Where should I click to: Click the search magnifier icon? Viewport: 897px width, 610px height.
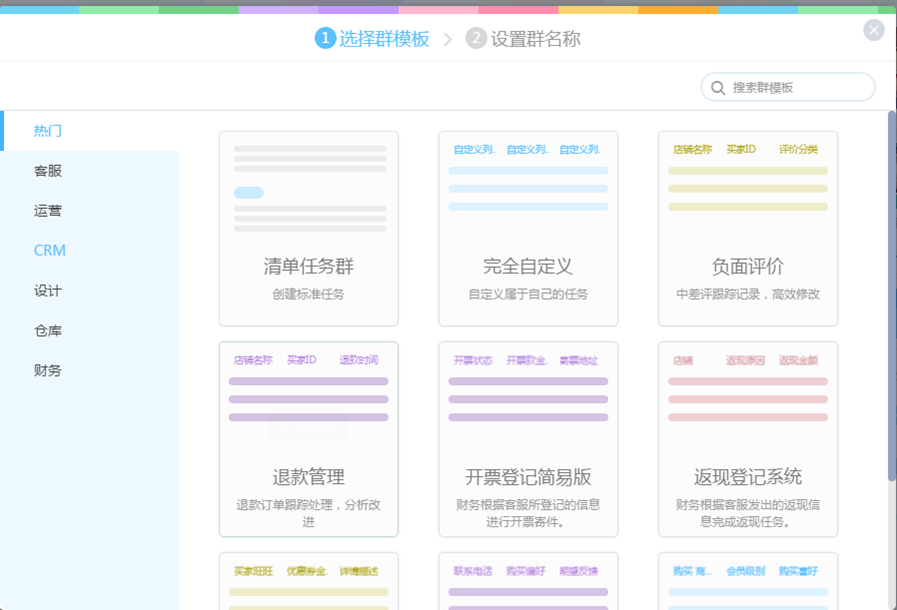[718, 88]
